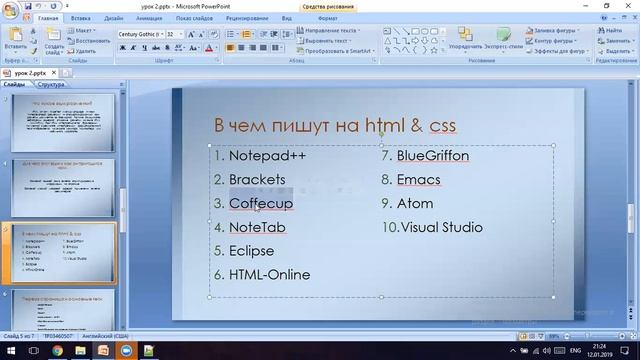Screen dimensions: 640x360
Task: Toggle numbered list button
Action: (x=246, y=35)
